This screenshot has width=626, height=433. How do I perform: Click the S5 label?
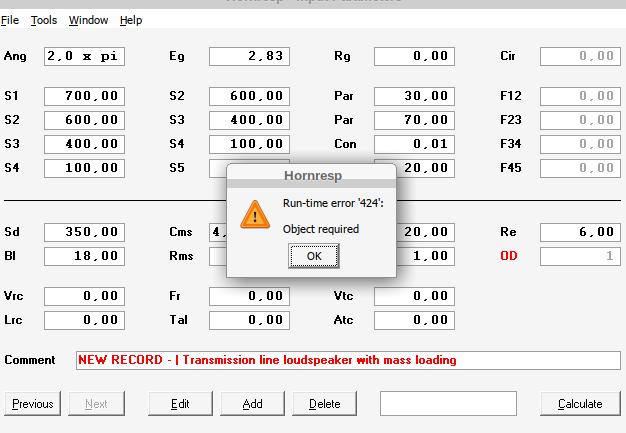coord(177,168)
